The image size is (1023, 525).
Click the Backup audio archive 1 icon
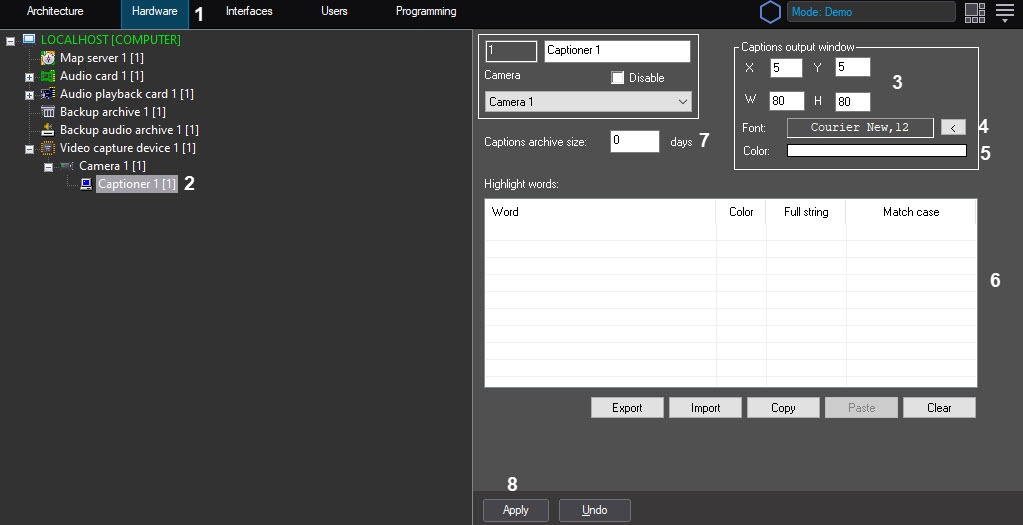click(x=48, y=130)
